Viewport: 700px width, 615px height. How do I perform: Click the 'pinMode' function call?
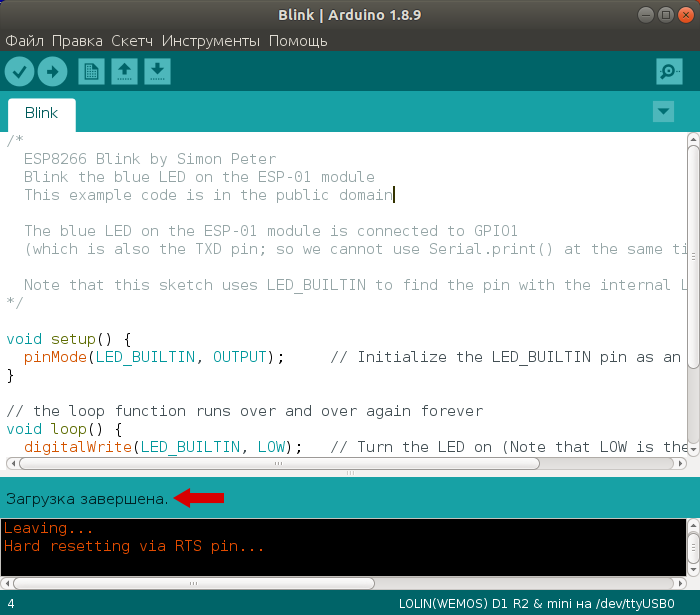point(55,357)
